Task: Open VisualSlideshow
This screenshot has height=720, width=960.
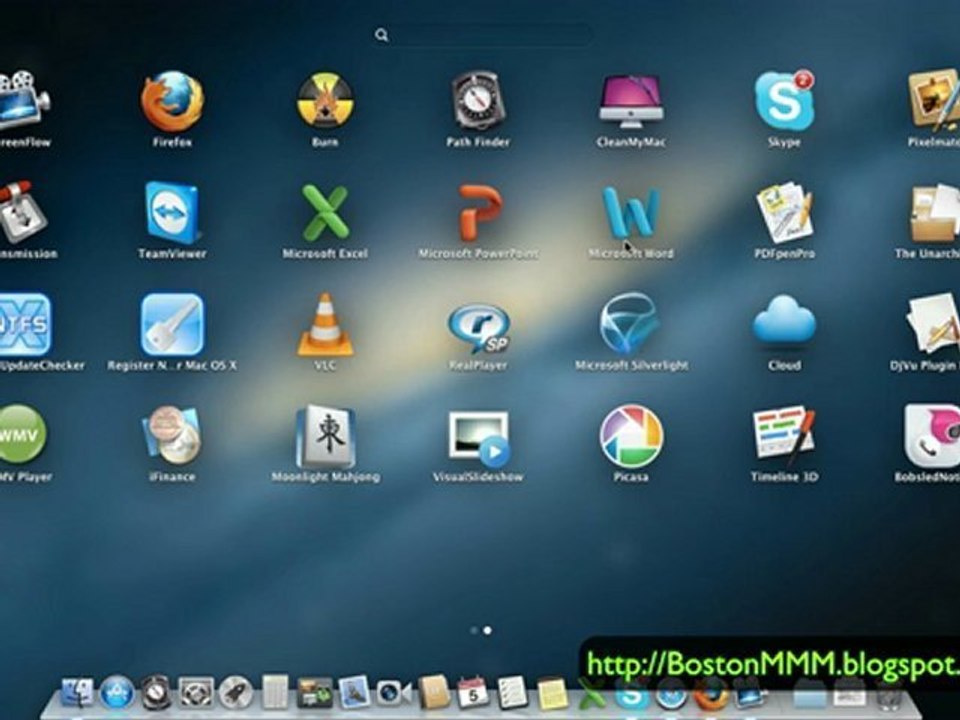Action: 478,438
